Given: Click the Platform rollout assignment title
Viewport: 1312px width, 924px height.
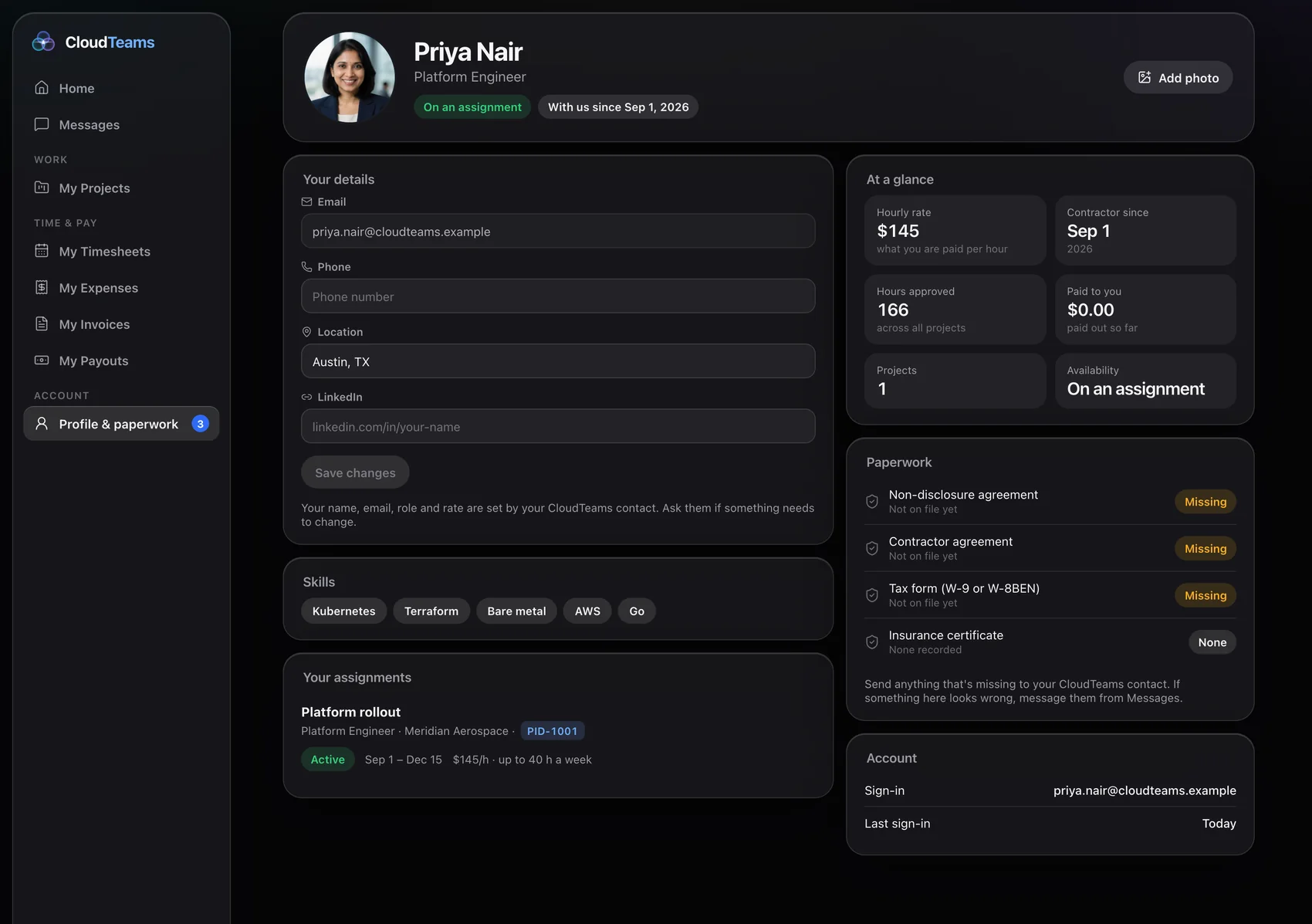Looking at the screenshot, I should [350, 712].
